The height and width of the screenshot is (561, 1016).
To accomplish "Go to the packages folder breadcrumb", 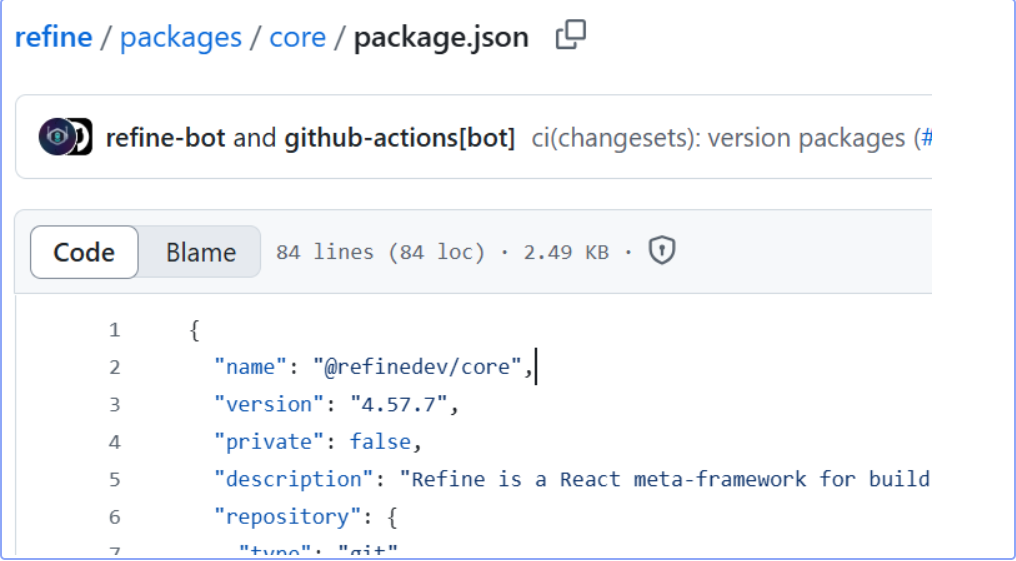I will [181, 37].
